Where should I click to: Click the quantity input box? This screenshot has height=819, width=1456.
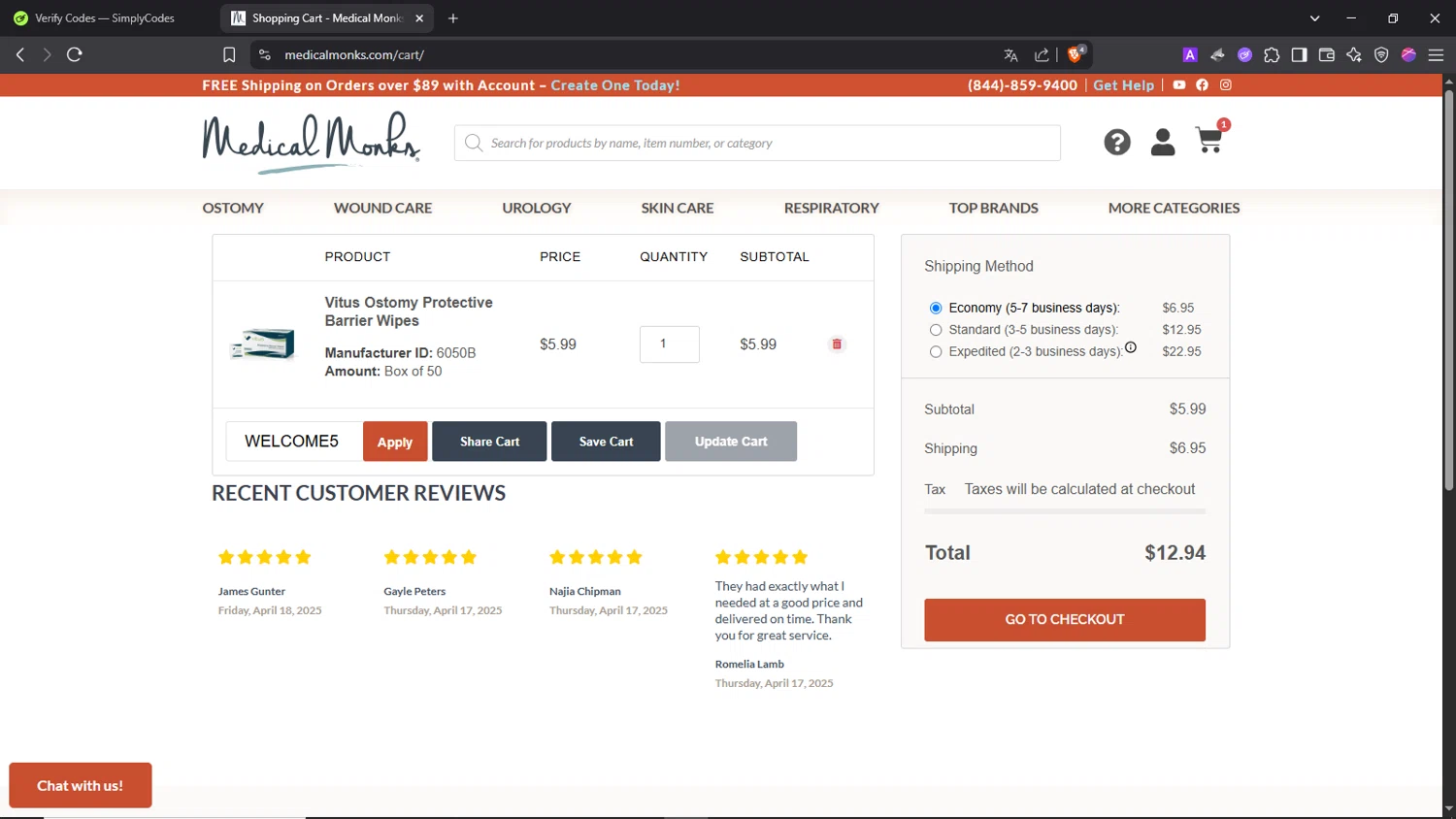670,344
